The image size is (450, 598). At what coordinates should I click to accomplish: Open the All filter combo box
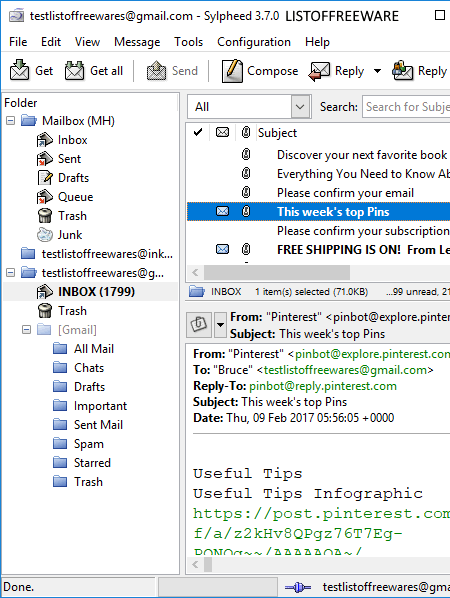[x=249, y=107]
